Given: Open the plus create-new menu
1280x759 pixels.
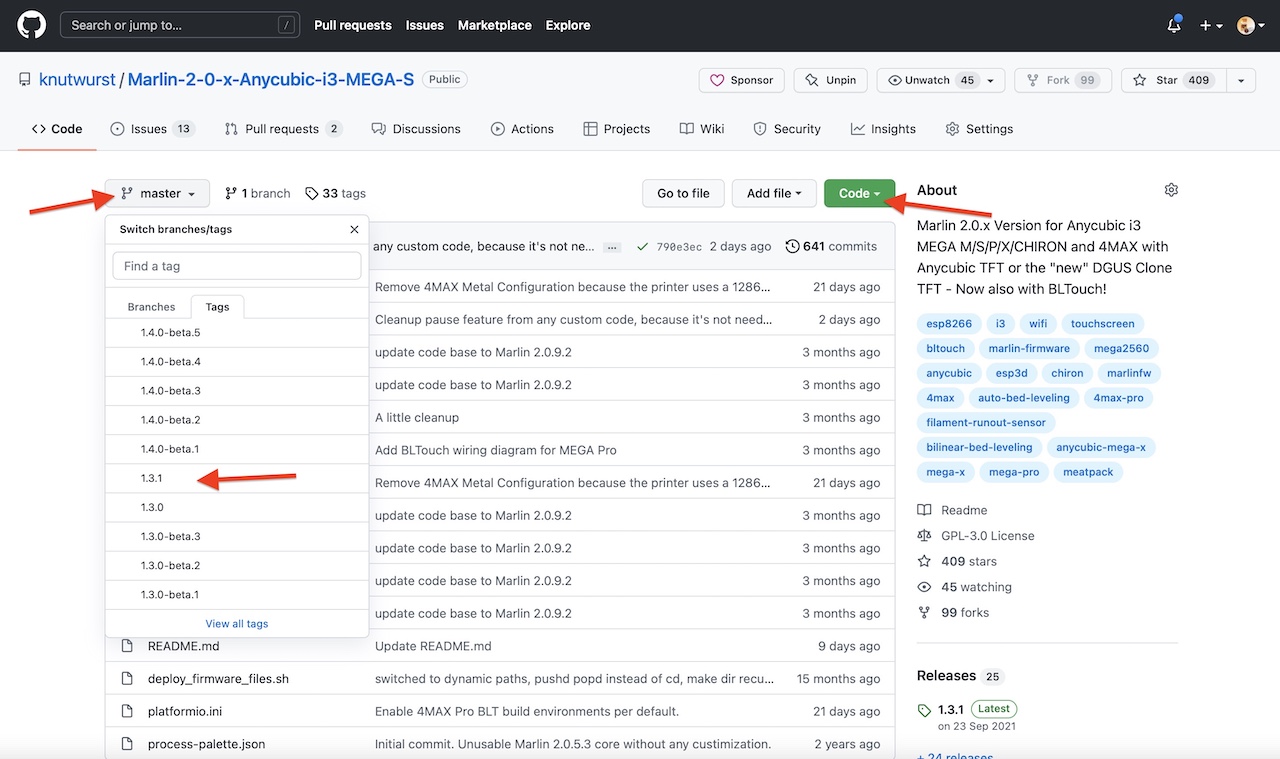Looking at the screenshot, I should click(1210, 26).
